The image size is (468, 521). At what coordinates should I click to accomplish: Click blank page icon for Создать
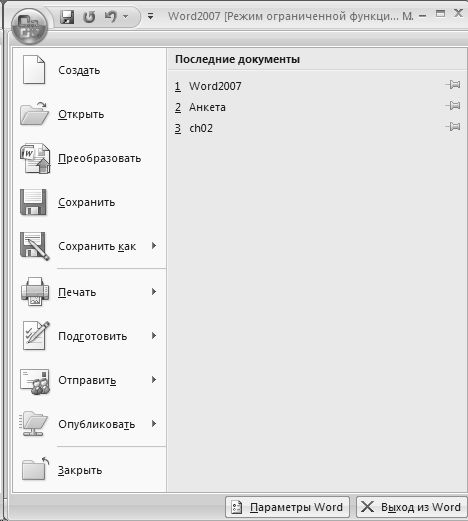click(34, 70)
